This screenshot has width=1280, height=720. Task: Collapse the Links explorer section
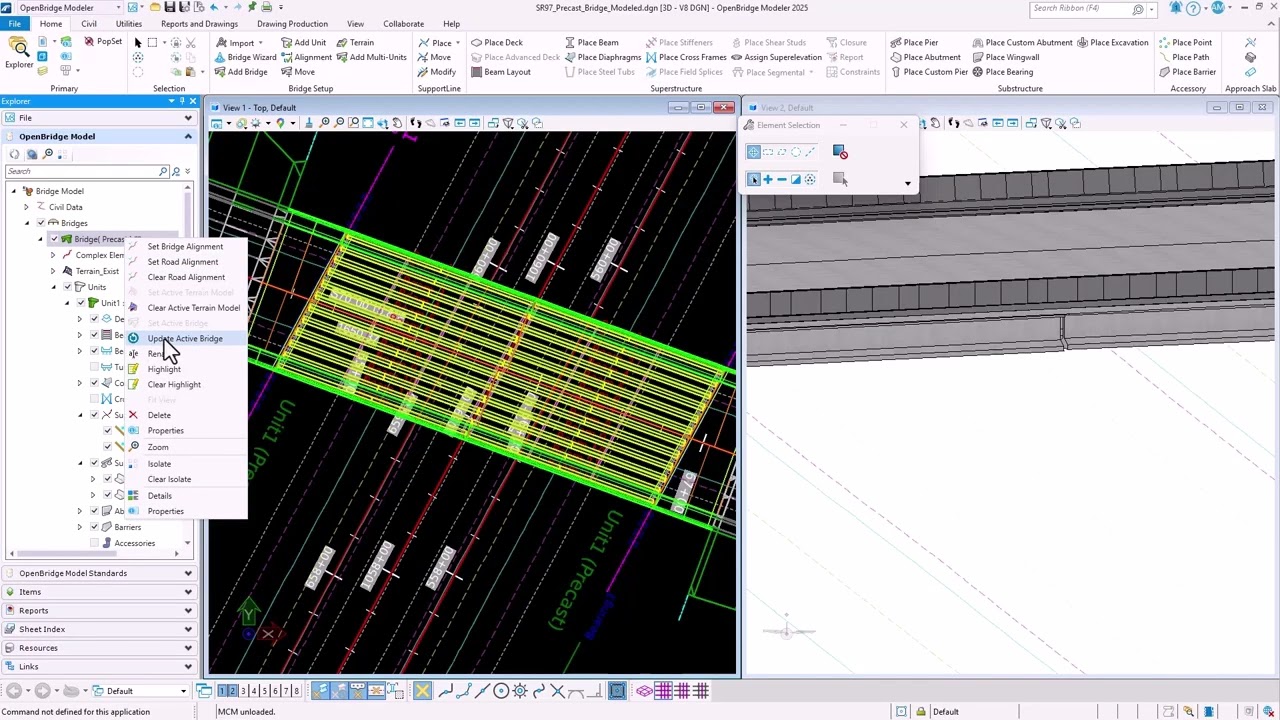click(x=100, y=666)
